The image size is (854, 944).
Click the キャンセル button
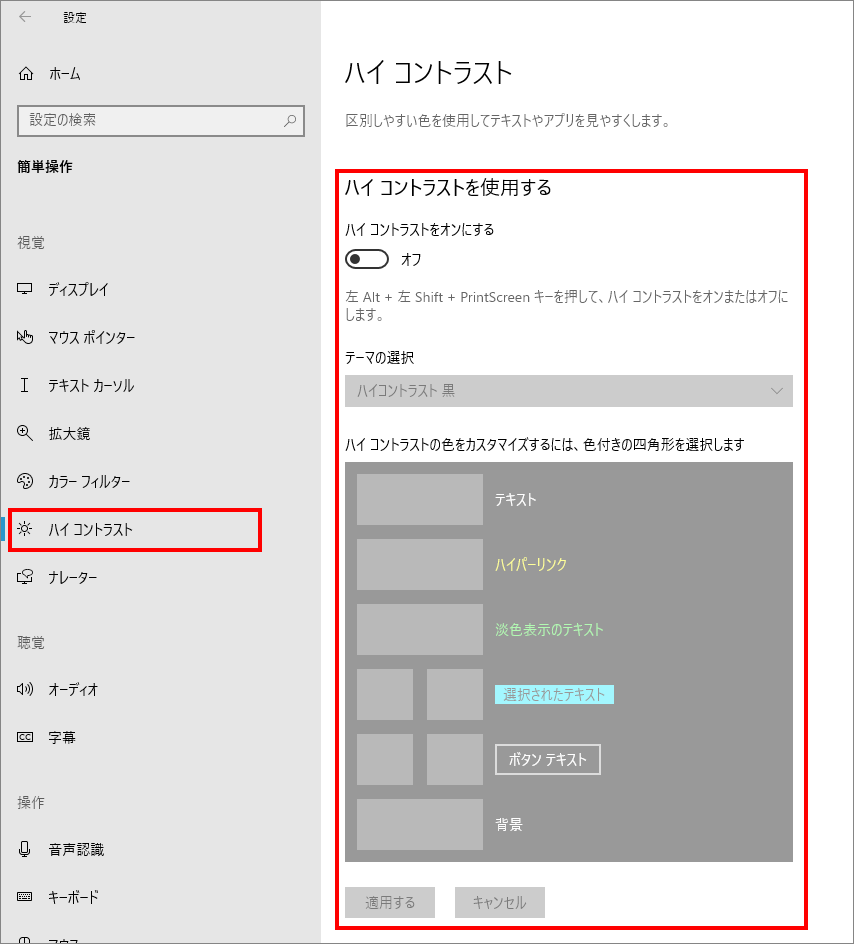(x=500, y=902)
